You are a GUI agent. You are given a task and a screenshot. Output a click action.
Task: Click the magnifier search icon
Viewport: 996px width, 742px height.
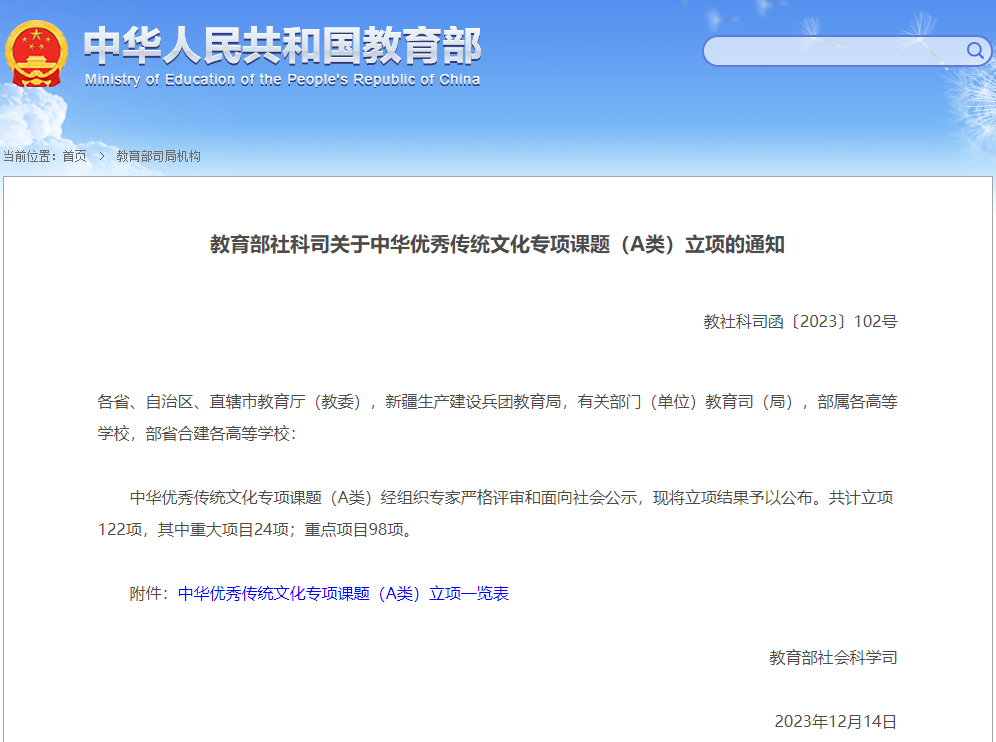pos(974,51)
